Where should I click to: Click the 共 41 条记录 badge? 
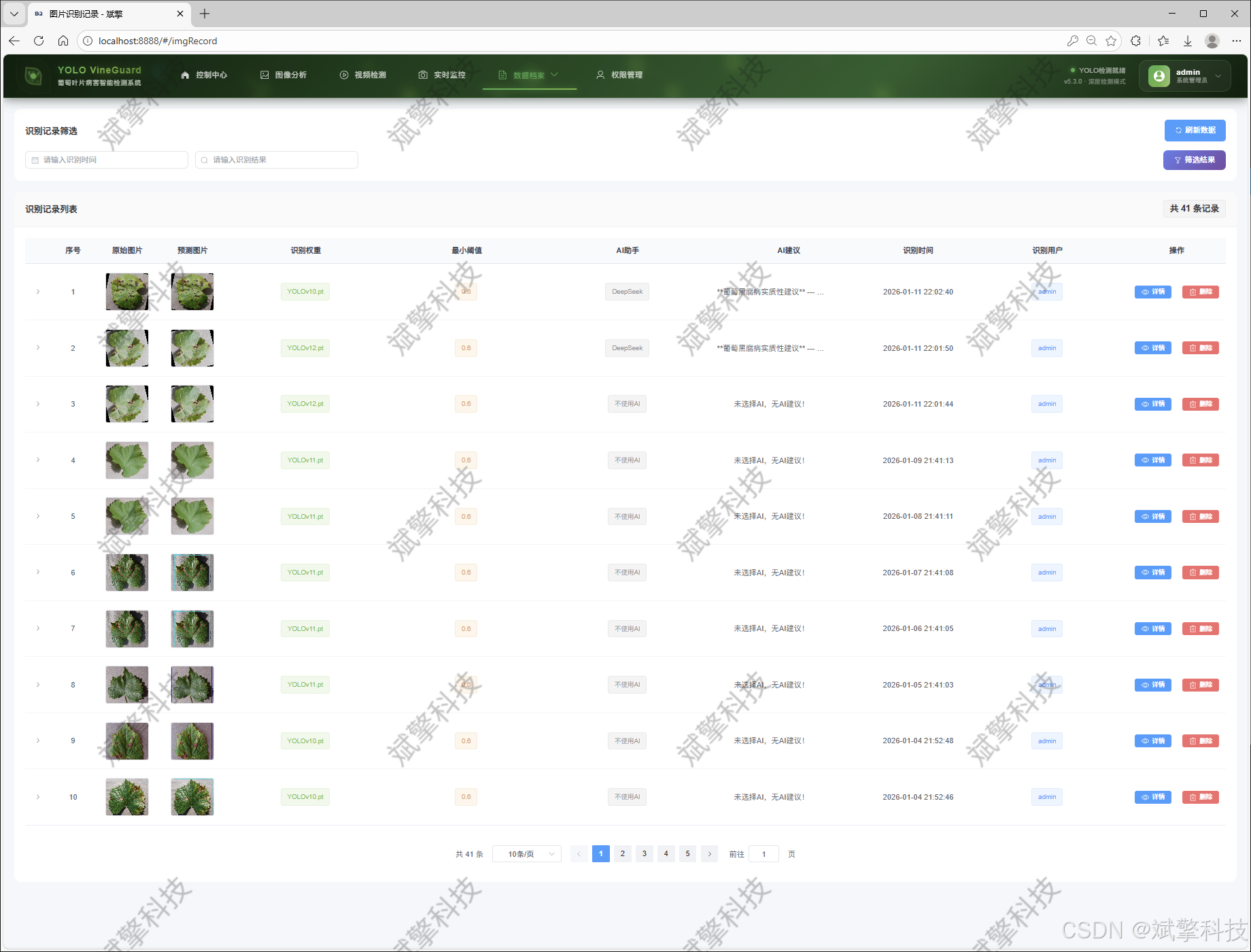click(x=1194, y=209)
